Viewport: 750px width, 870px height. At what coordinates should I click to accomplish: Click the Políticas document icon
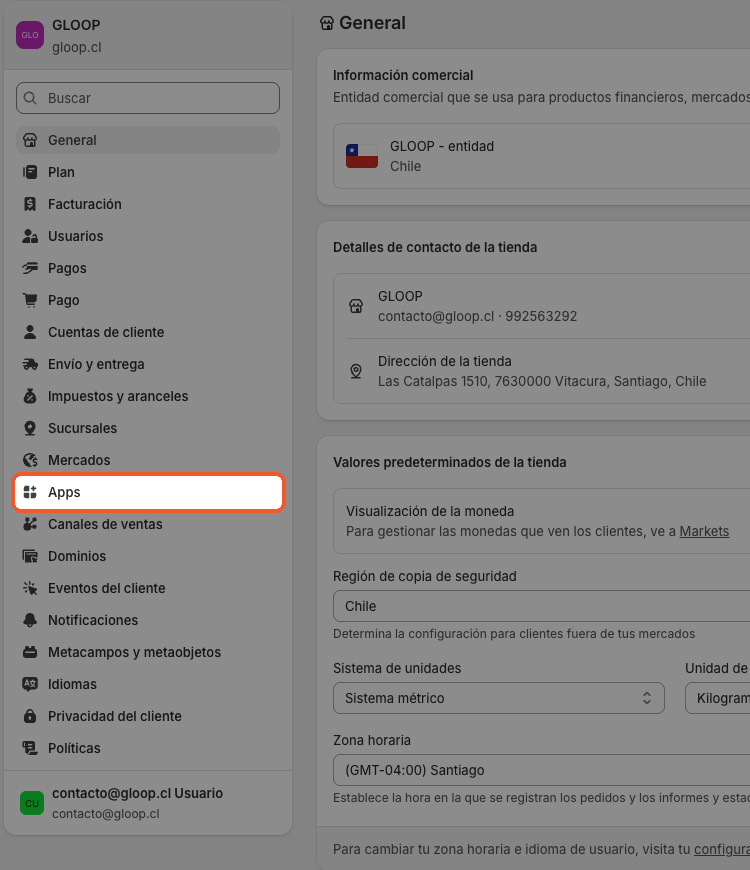click(x=30, y=748)
